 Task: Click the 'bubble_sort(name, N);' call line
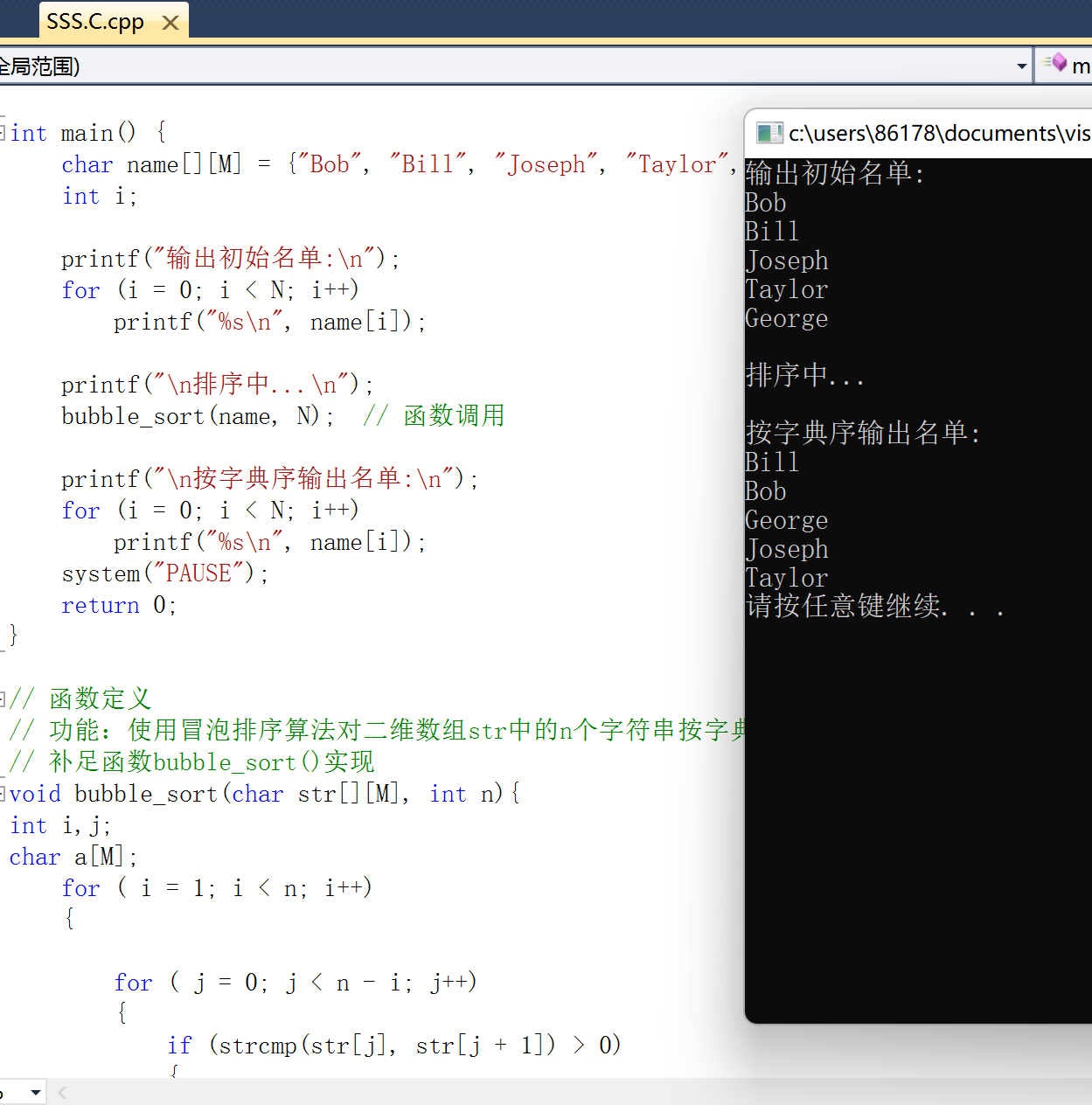198,416
